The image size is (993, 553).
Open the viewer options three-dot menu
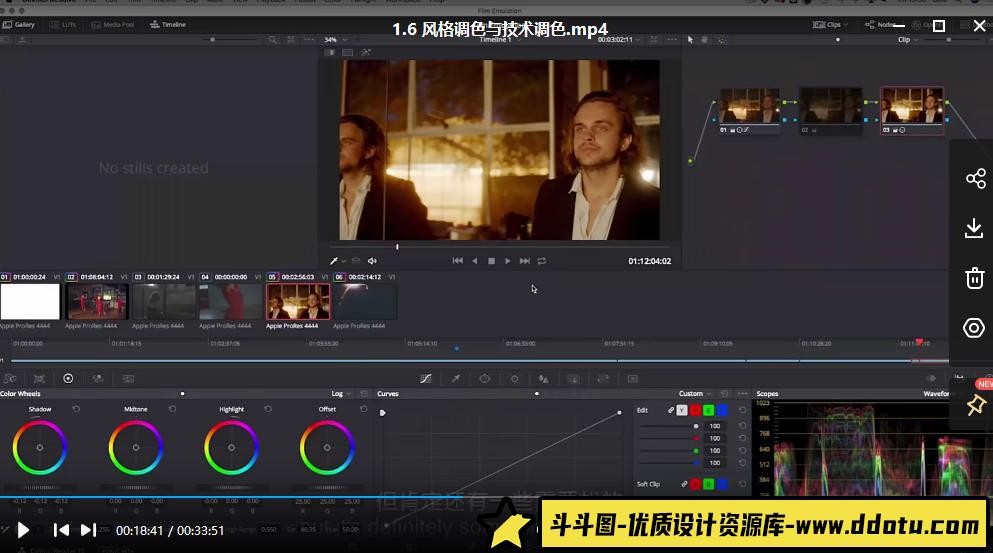coord(672,39)
